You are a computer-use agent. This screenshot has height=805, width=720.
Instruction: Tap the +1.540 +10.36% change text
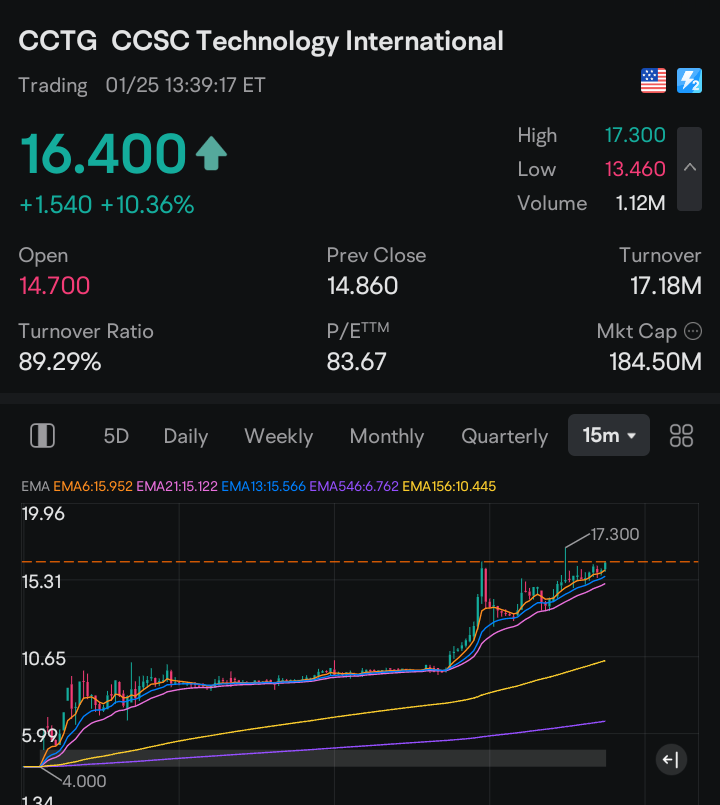[x=107, y=204]
